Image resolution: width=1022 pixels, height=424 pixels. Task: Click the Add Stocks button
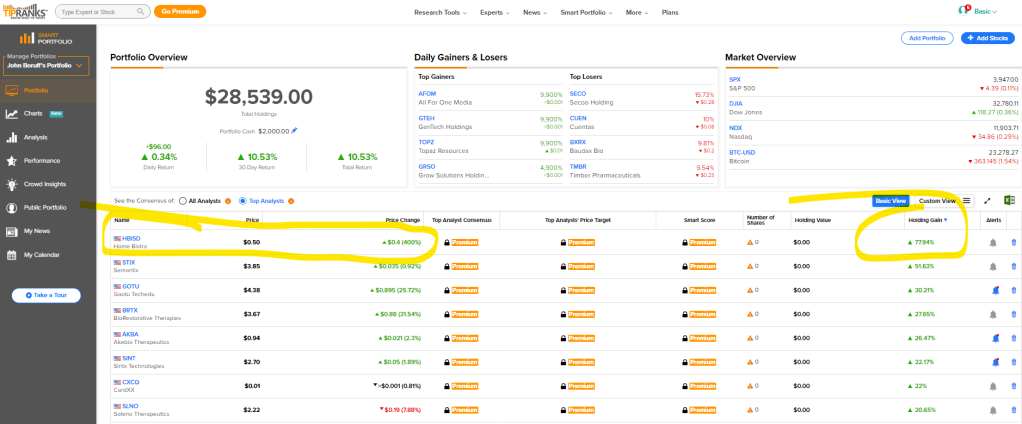point(986,38)
